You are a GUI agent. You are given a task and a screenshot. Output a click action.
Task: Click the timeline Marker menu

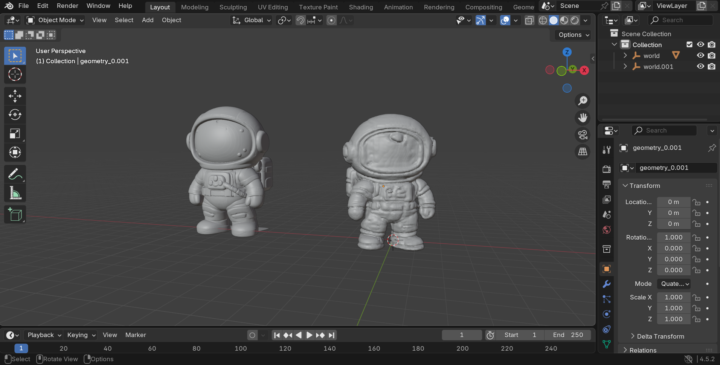tap(135, 335)
